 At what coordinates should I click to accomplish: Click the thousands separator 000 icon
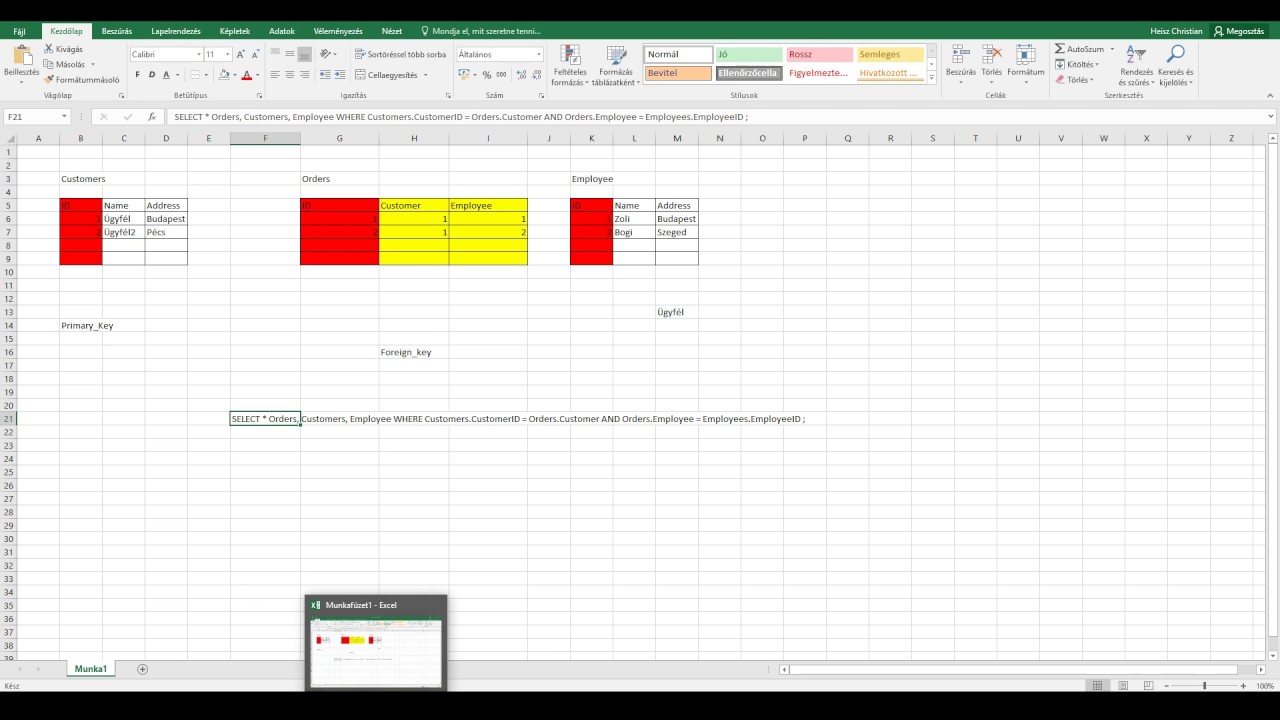click(x=501, y=75)
